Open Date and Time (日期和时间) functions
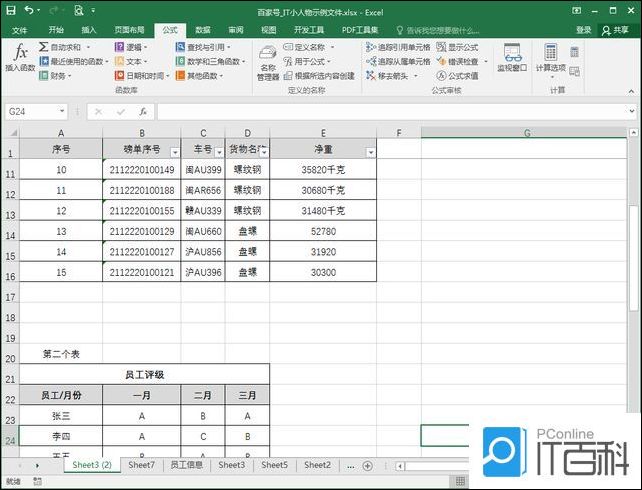642x490 pixels. [x=142, y=76]
